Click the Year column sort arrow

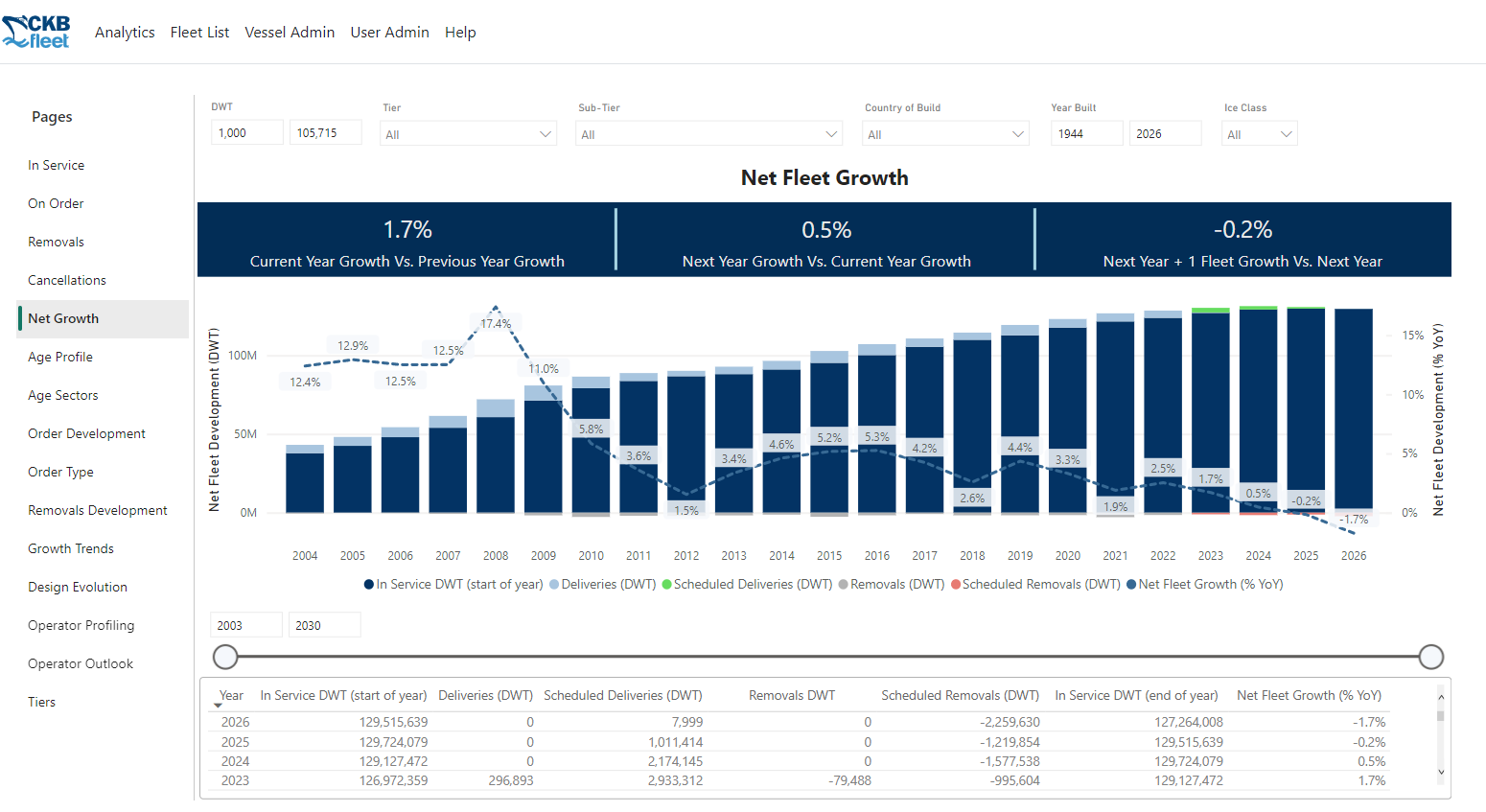pyautogui.click(x=218, y=706)
